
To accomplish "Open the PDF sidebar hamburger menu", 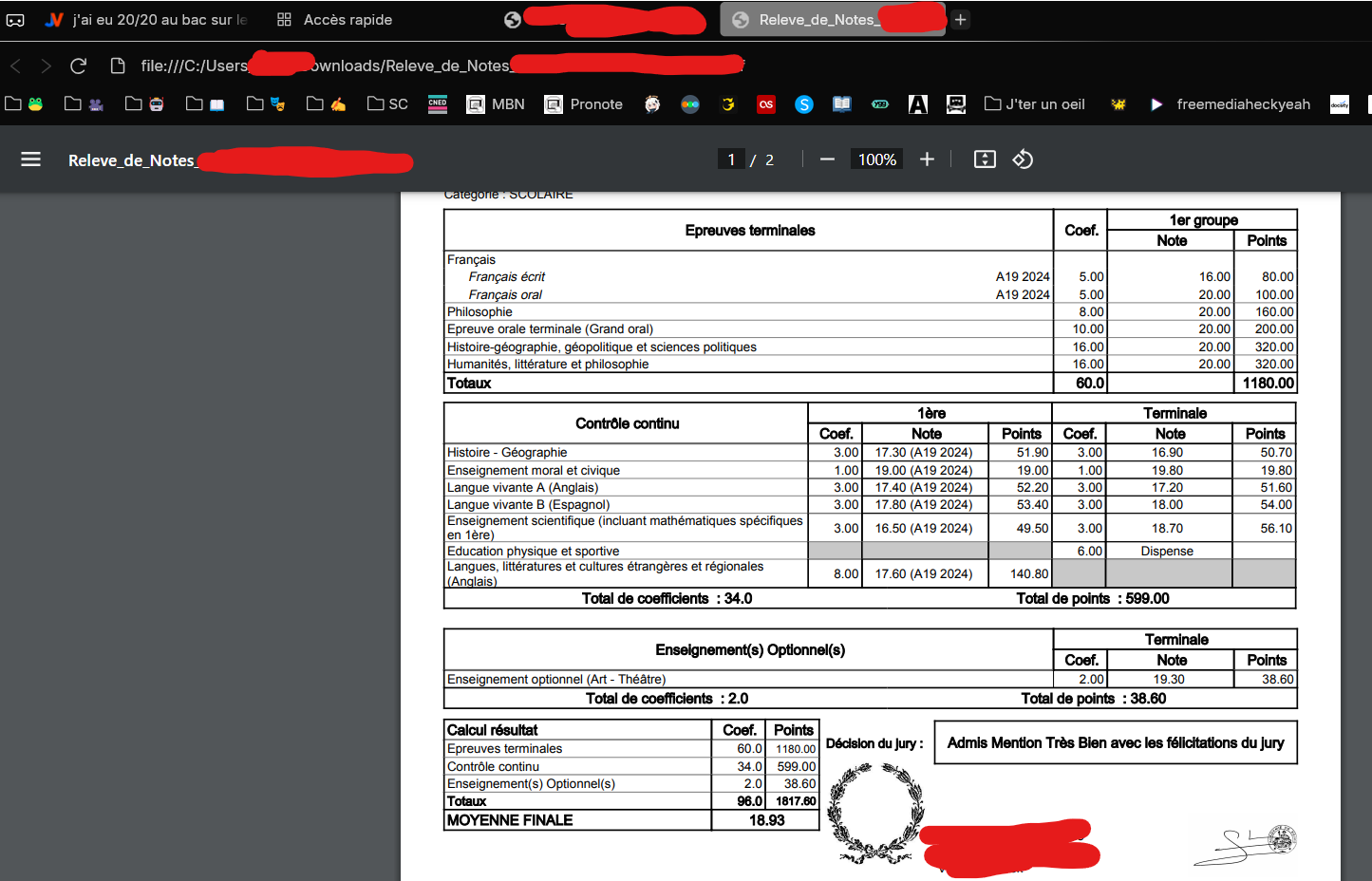I will (x=30, y=159).
